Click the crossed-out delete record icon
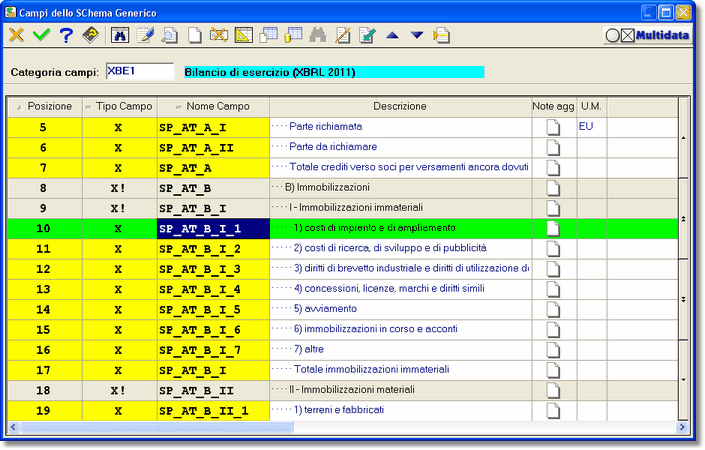The width and height of the screenshot is (705, 450). point(219,35)
